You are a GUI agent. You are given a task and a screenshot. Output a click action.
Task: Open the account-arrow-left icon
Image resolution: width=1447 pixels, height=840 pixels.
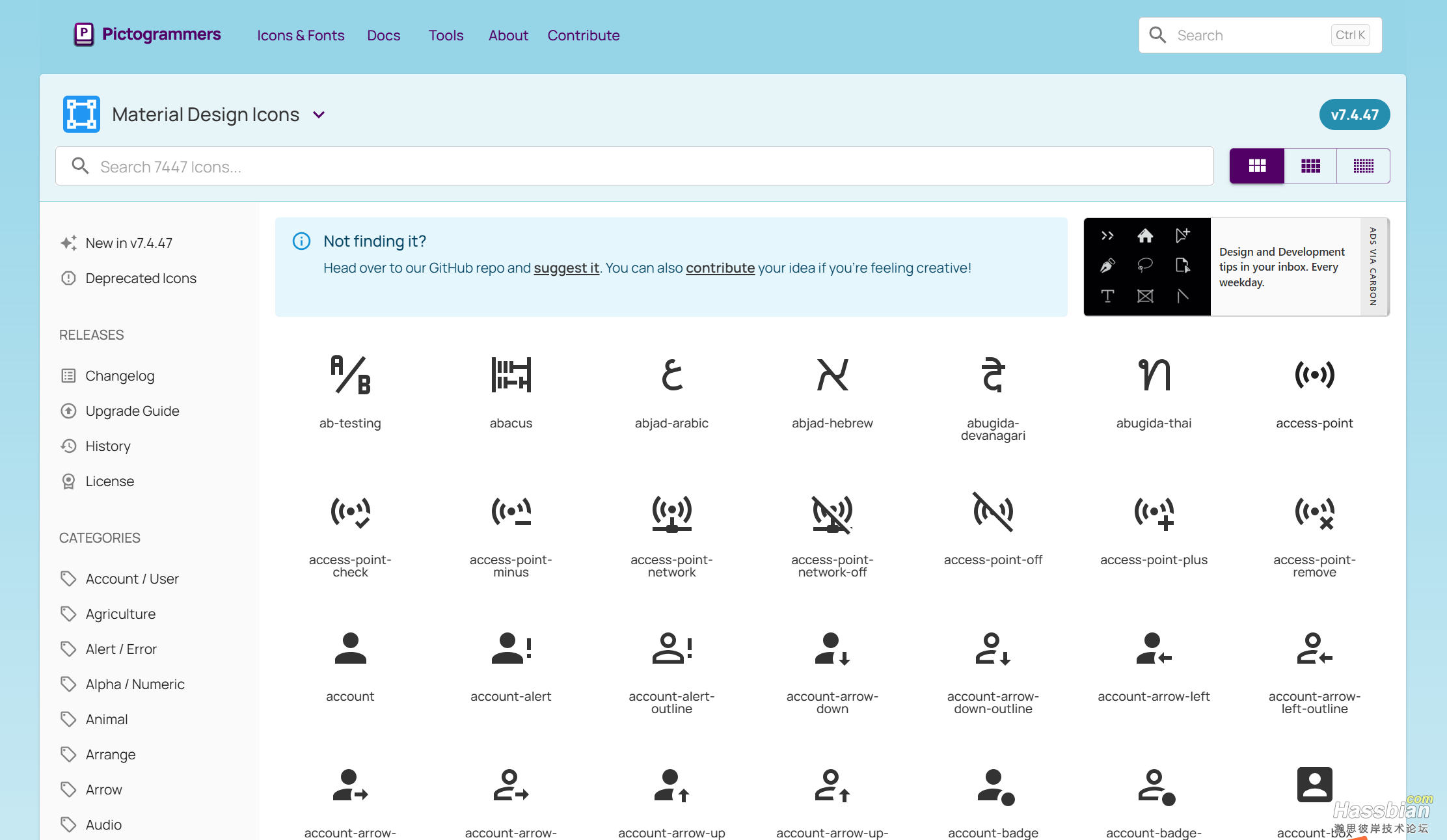point(1154,649)
